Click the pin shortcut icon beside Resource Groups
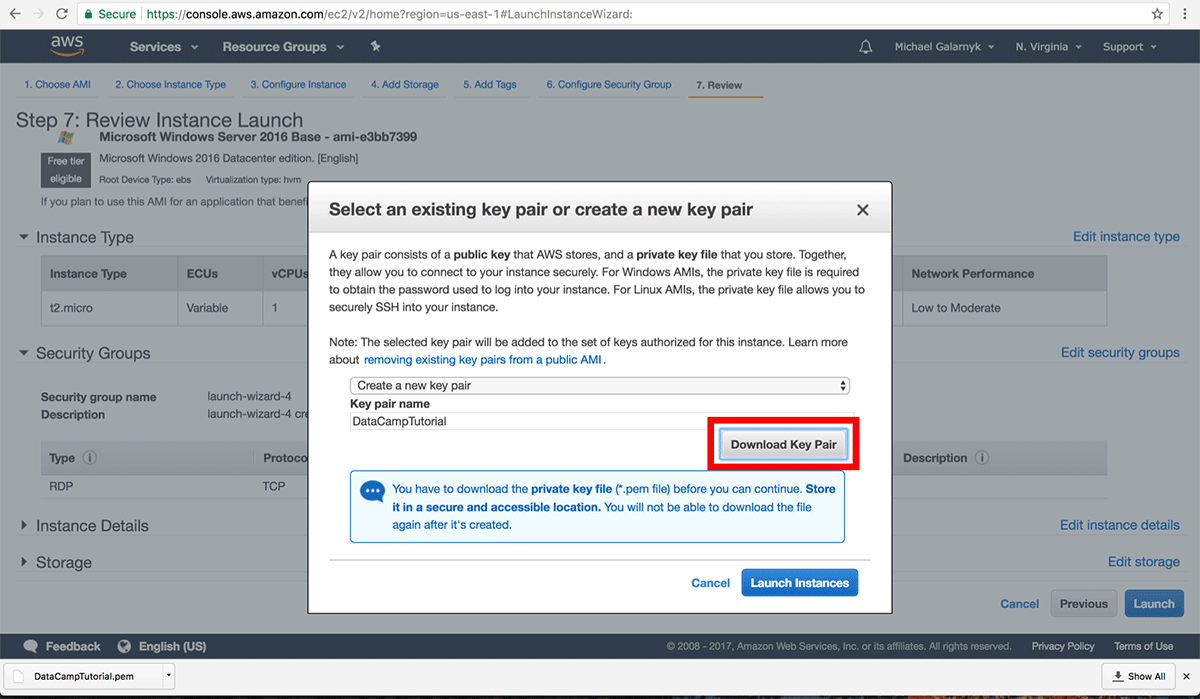The width and height of the screenshot is (1200, 699). pos(375,46)
